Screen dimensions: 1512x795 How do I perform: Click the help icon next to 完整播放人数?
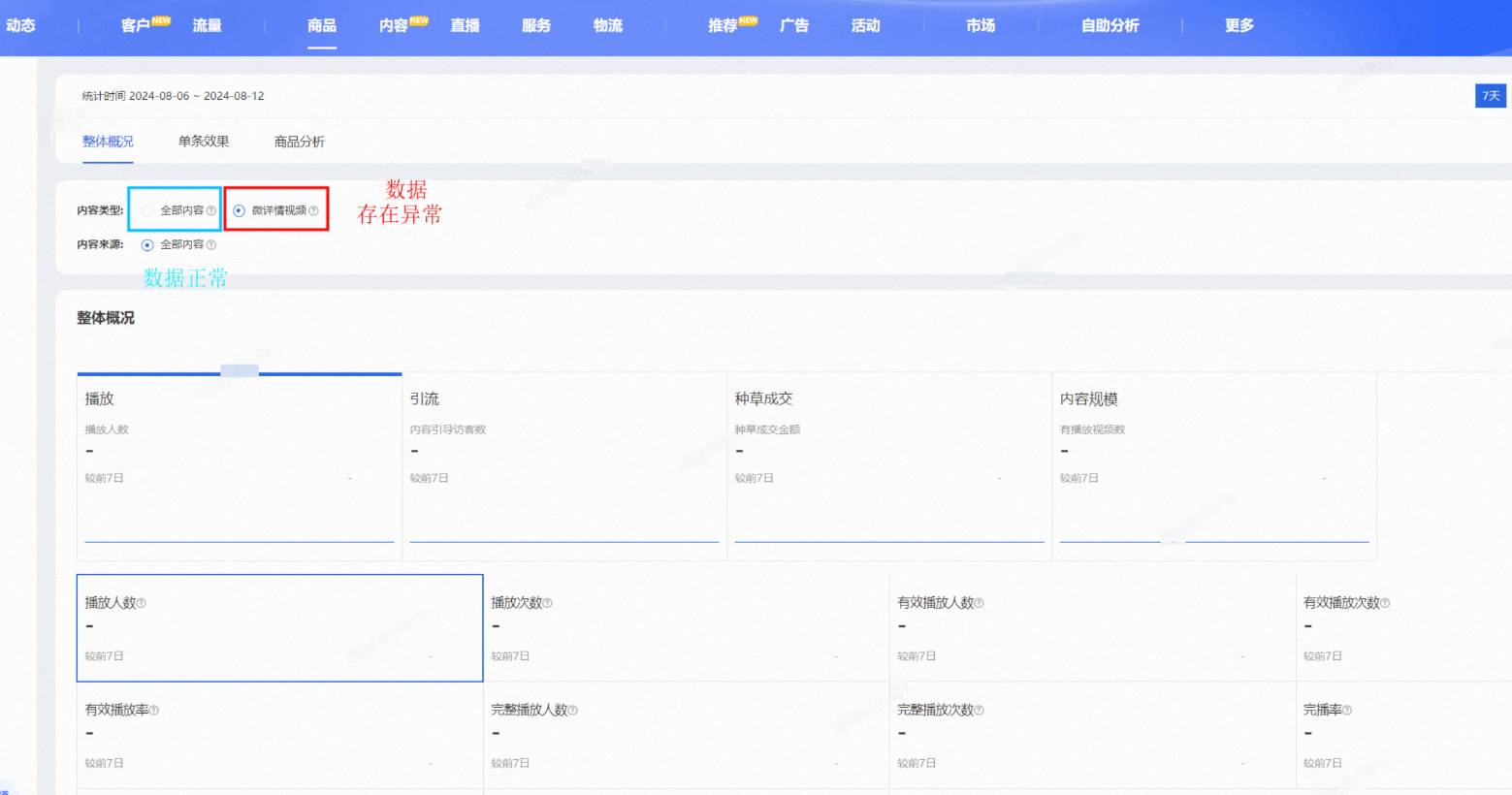[x=573, y=711]
